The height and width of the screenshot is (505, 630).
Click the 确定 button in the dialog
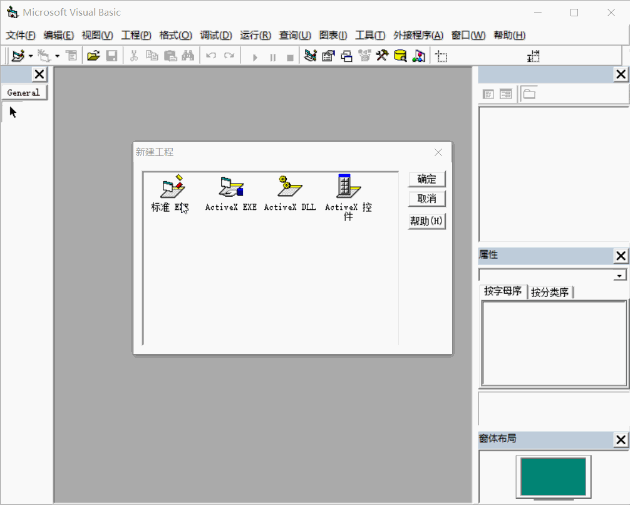pyautogui.click(x=427, y=179)
